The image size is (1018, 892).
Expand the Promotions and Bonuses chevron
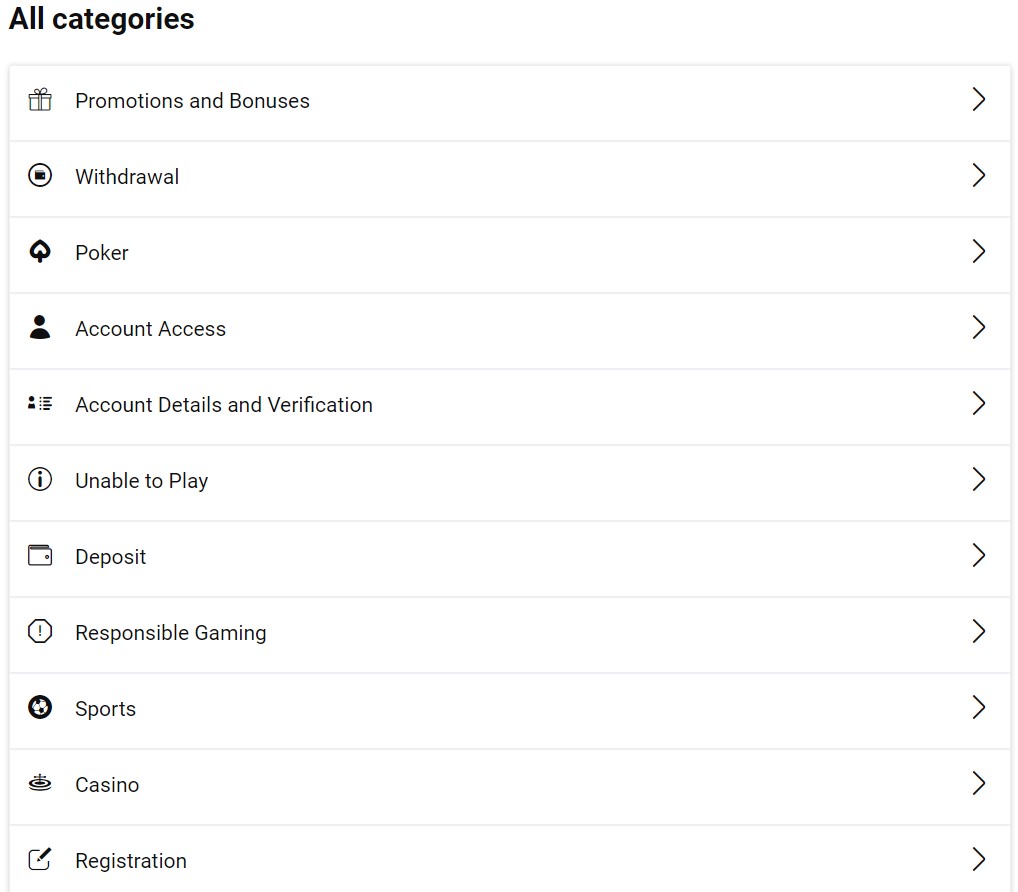point(979,100)
